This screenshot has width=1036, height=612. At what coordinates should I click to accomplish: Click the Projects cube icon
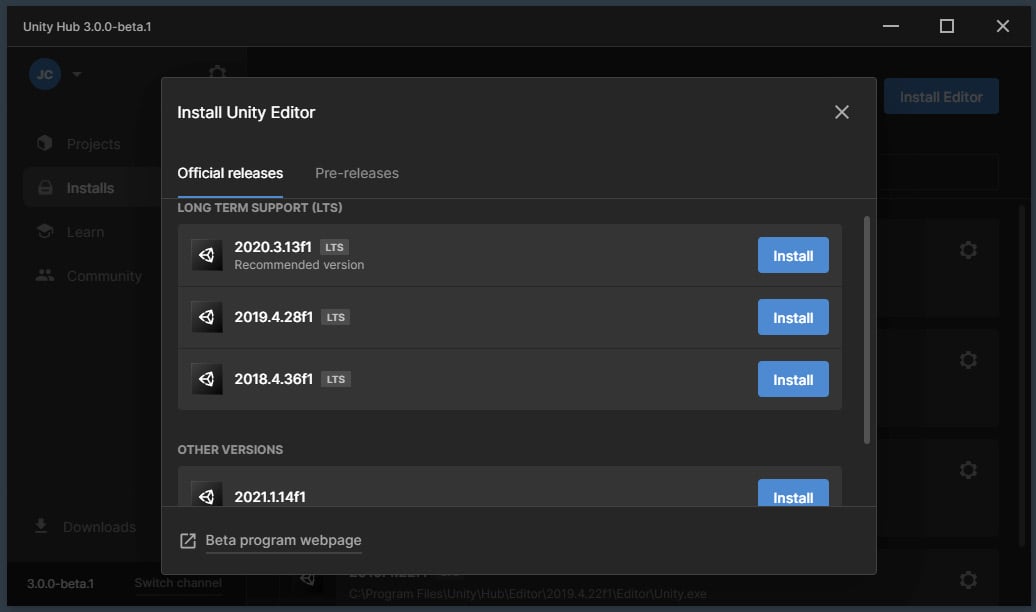pos(45,143)
